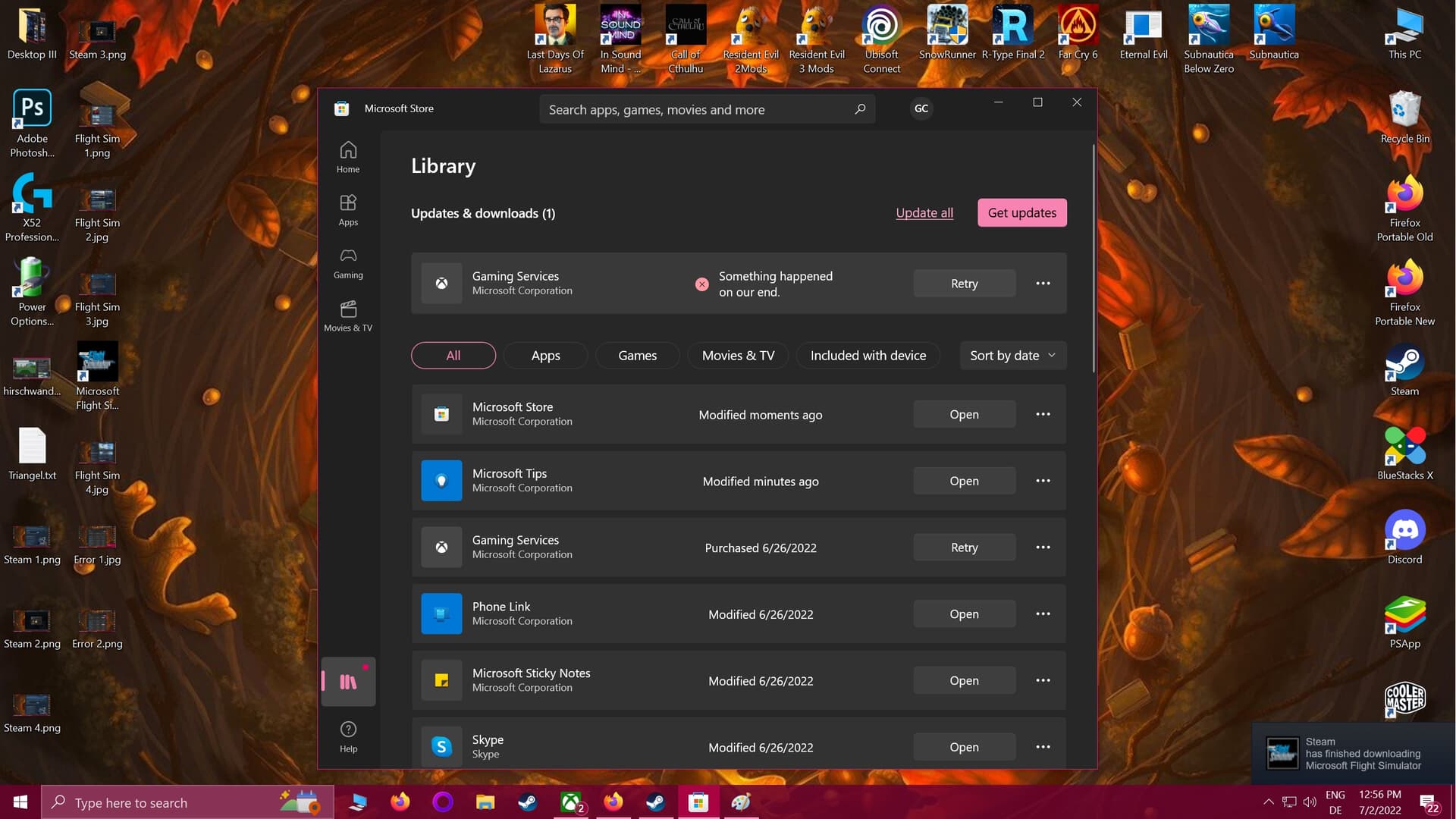
Task: Click Update all link
Action: click(x=924, y=213)
